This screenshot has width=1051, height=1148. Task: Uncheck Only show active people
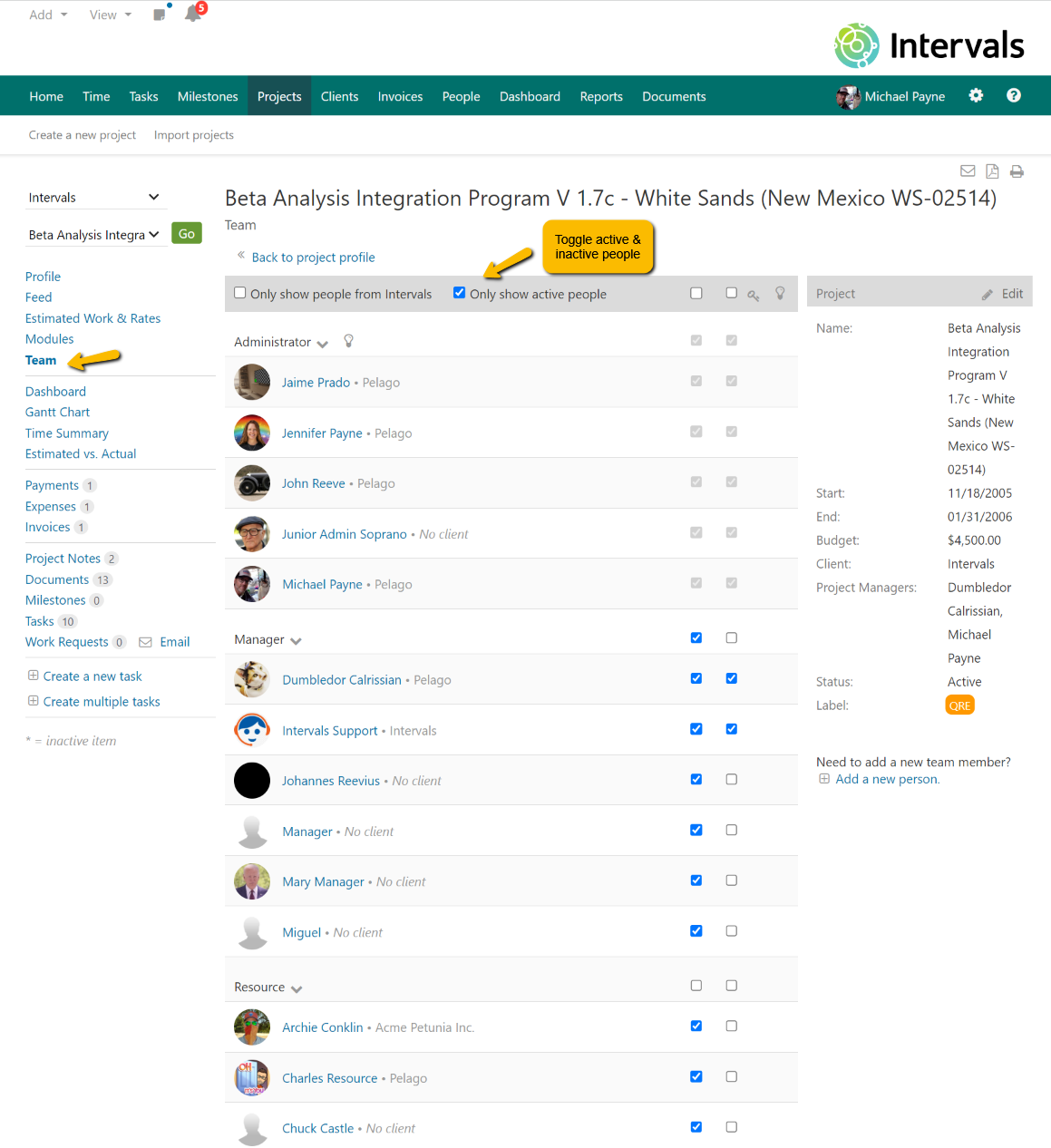pyautogui.click(x=460, y=293)
